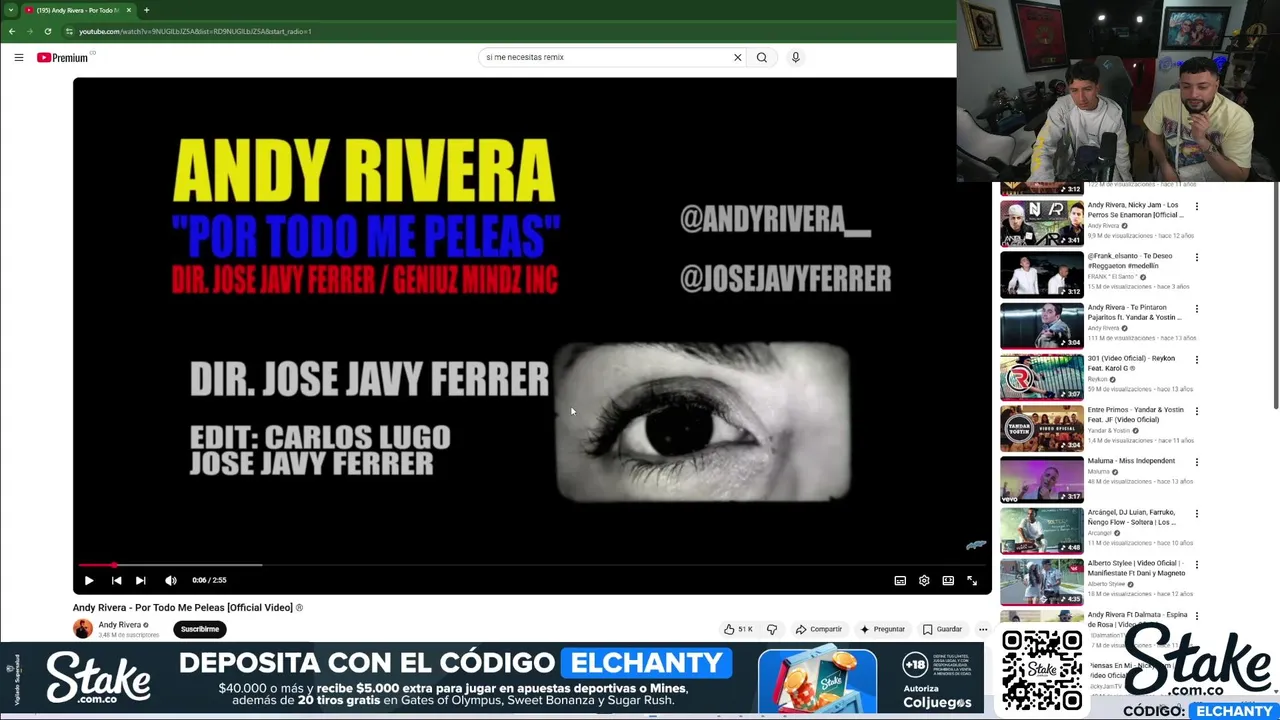Click the Compartir share button
This screenshot has height=720, width=1280.
[819, 629]
